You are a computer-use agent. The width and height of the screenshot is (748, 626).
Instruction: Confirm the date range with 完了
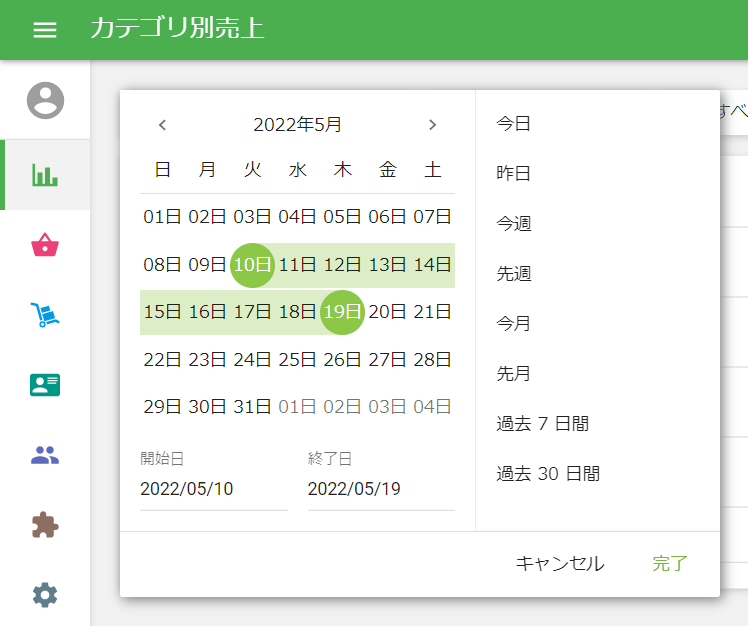(x=670, y=564)
